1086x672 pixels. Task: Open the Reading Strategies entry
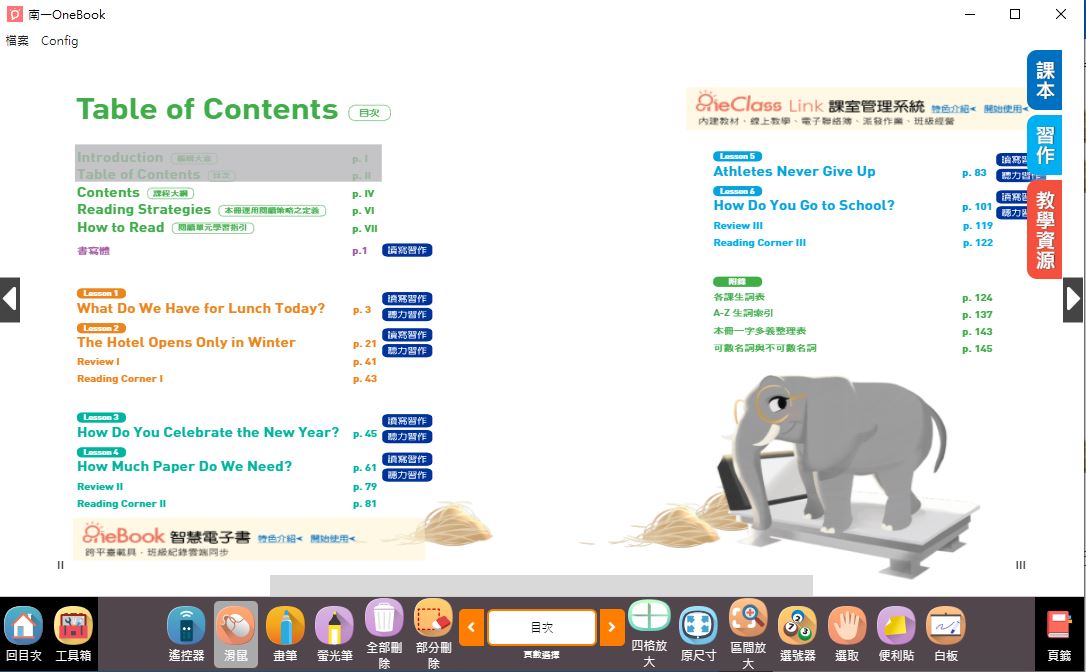coord(201,210)
